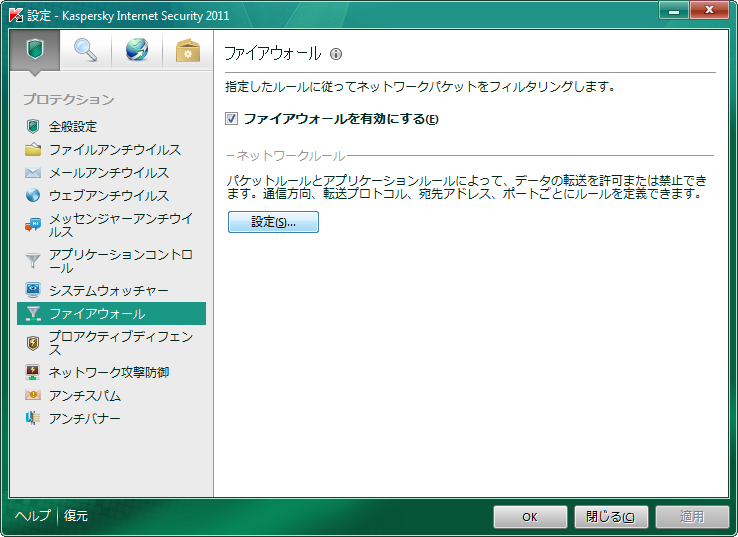The height and width of the screenshot is (537, 738).
Task: Switch to the Scan magnifier tab
Action: coord(85,51)
